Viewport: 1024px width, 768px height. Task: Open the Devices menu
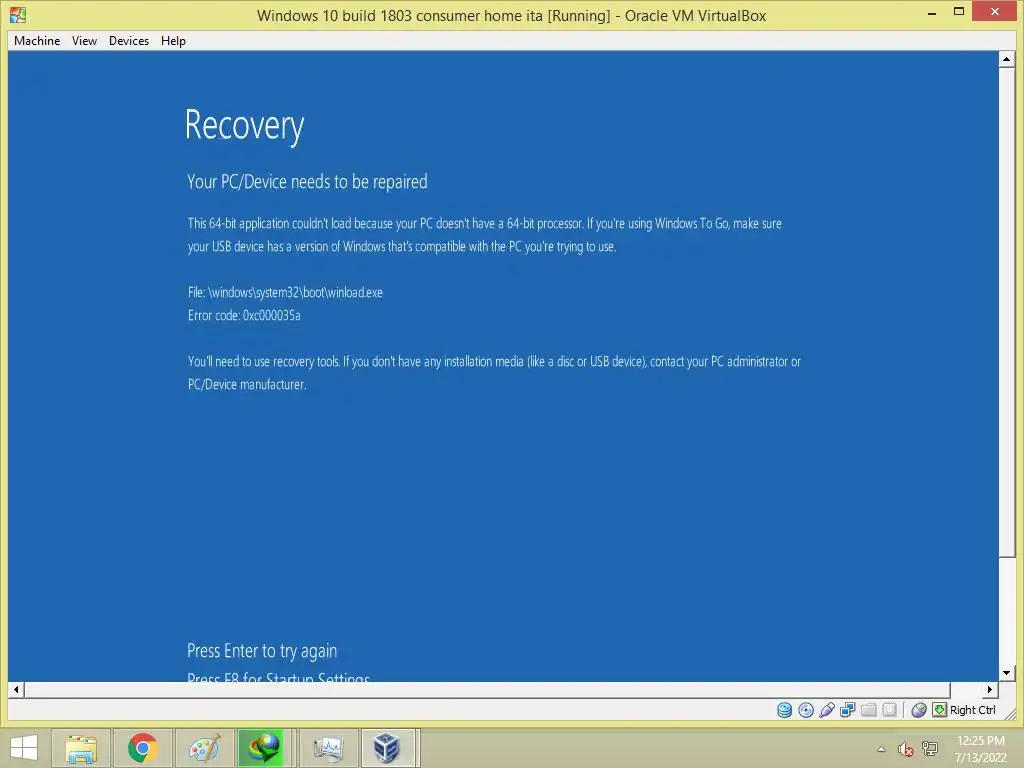[x=129, y=40]
